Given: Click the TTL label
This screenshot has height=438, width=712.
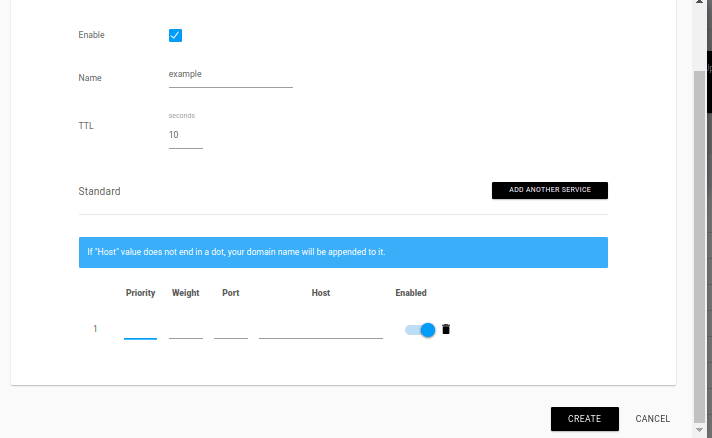Looking at the screenshot, I should [x=86, y=126].
